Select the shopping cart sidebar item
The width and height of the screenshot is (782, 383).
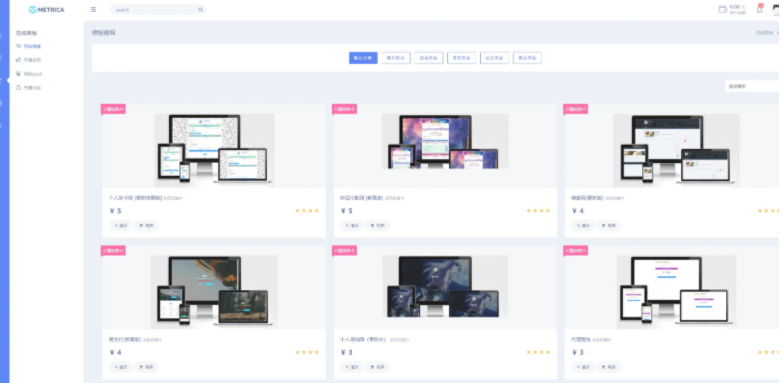click(28, 46)
